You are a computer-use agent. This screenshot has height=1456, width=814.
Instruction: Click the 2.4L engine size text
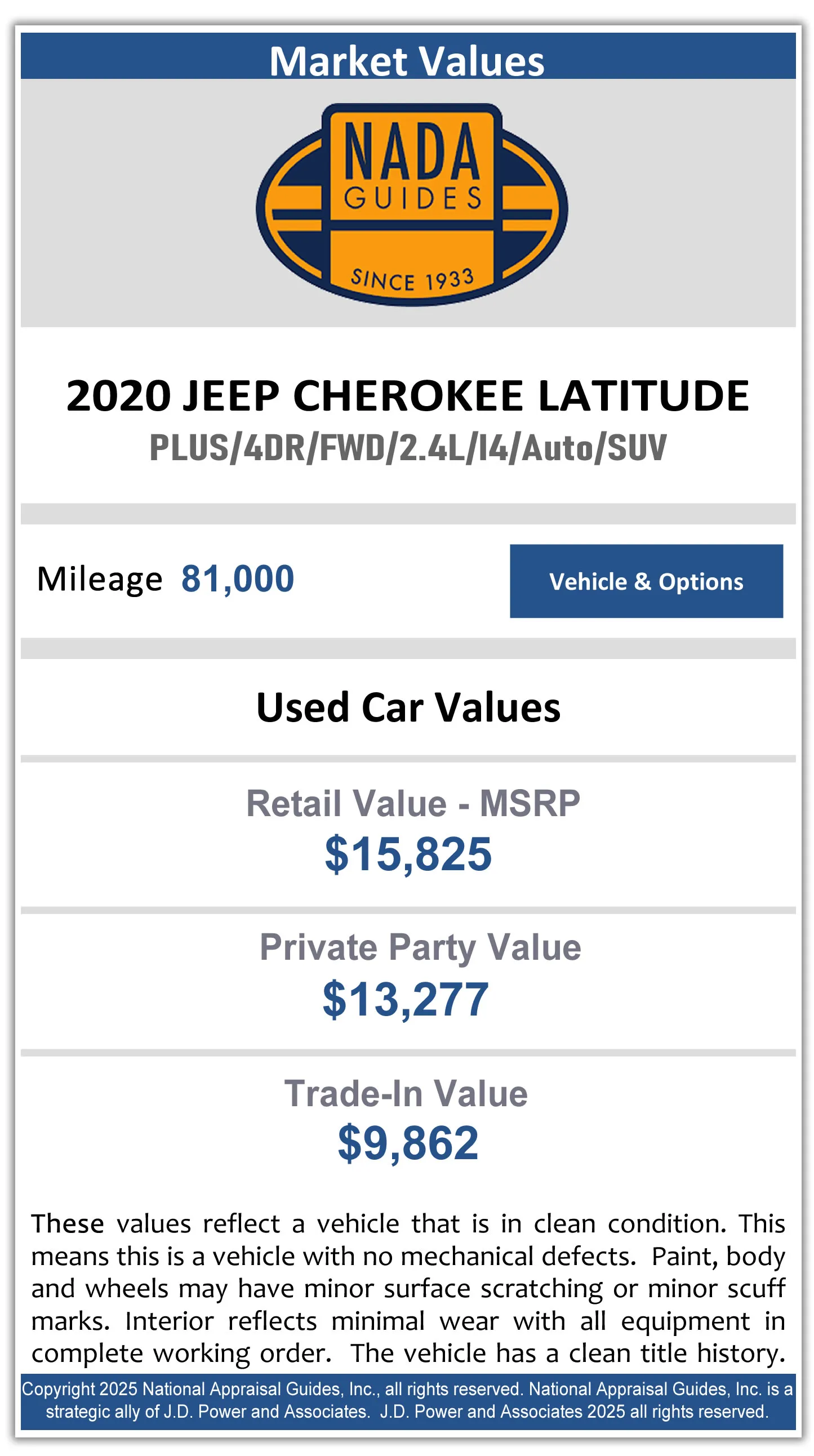click(x=433, y=448)
